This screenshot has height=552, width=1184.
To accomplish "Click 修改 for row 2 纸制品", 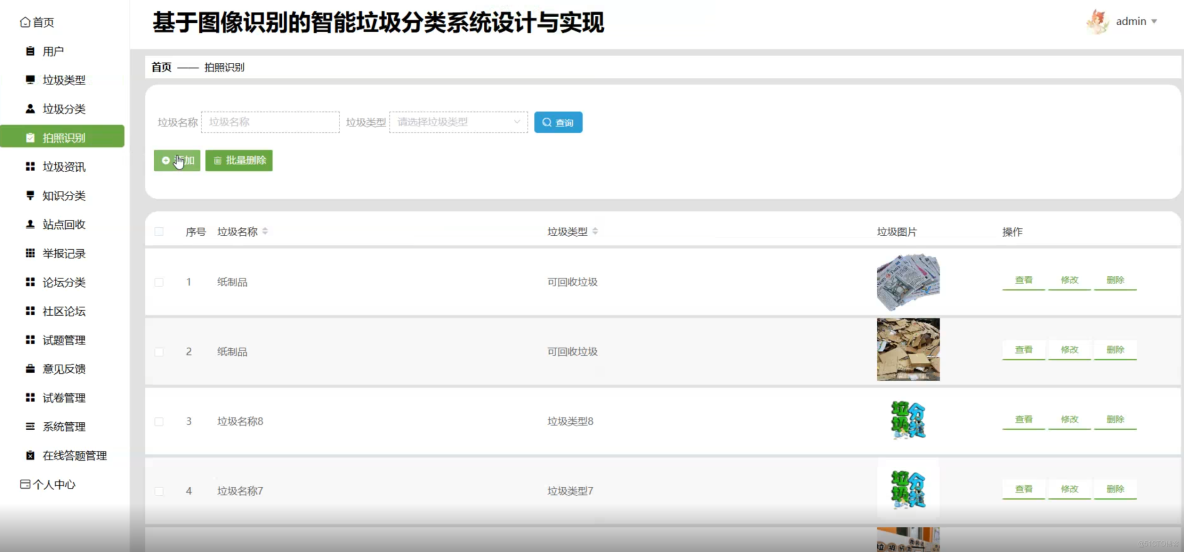I will [x=1069, y=350].
